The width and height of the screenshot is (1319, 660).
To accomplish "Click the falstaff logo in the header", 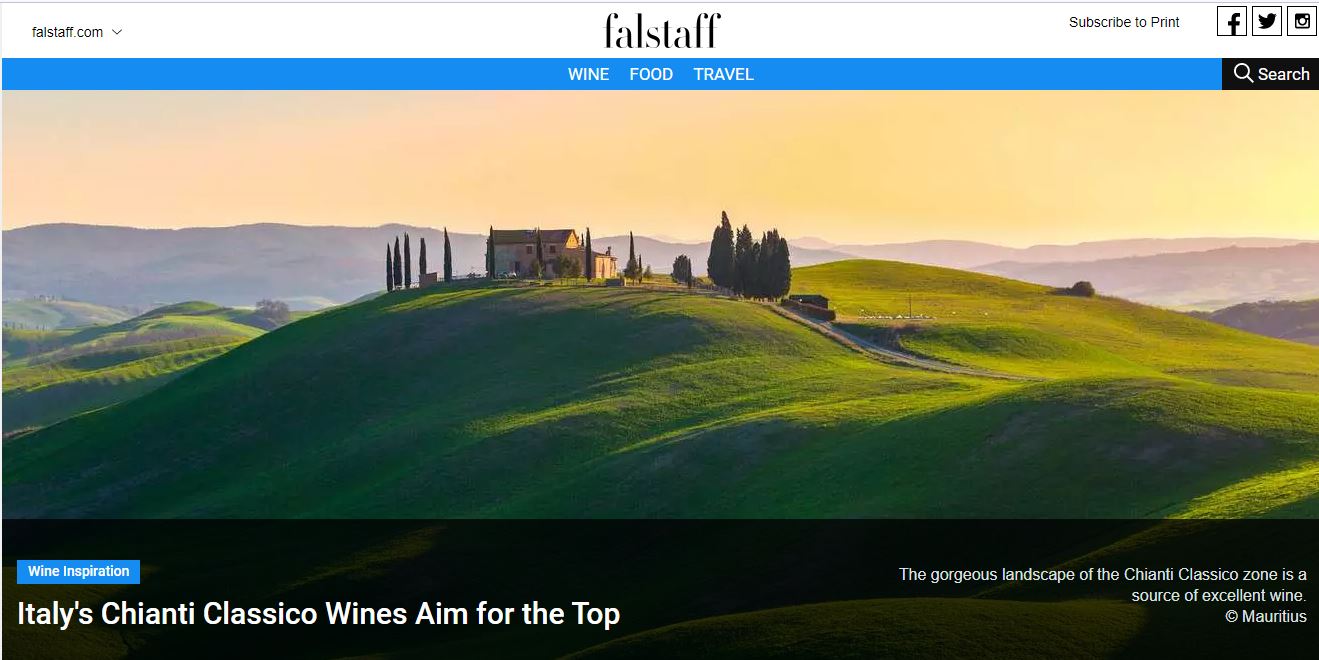I will [x=662, y=30].
